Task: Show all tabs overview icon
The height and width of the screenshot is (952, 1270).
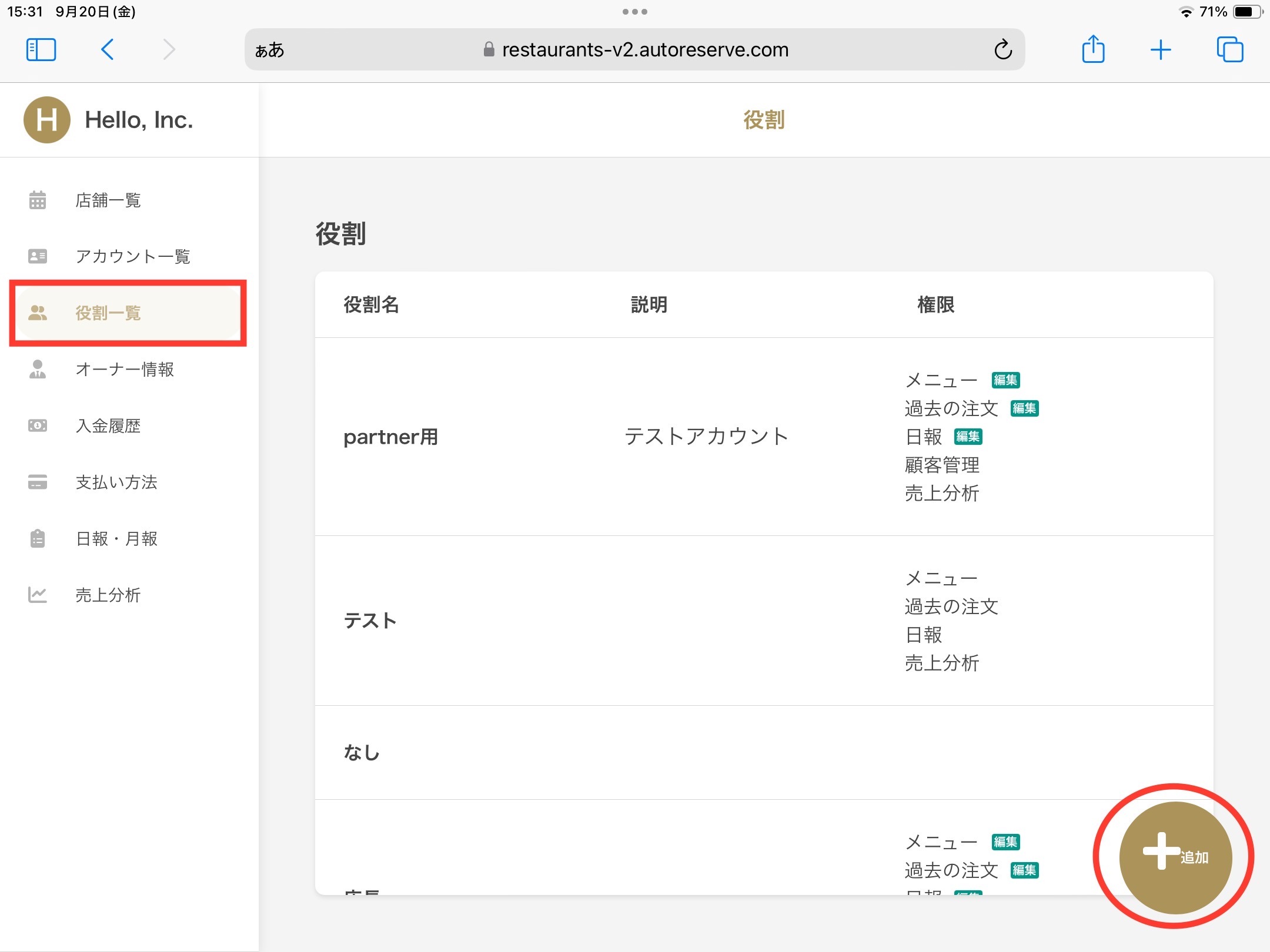Action: [x=1229, y=50]
